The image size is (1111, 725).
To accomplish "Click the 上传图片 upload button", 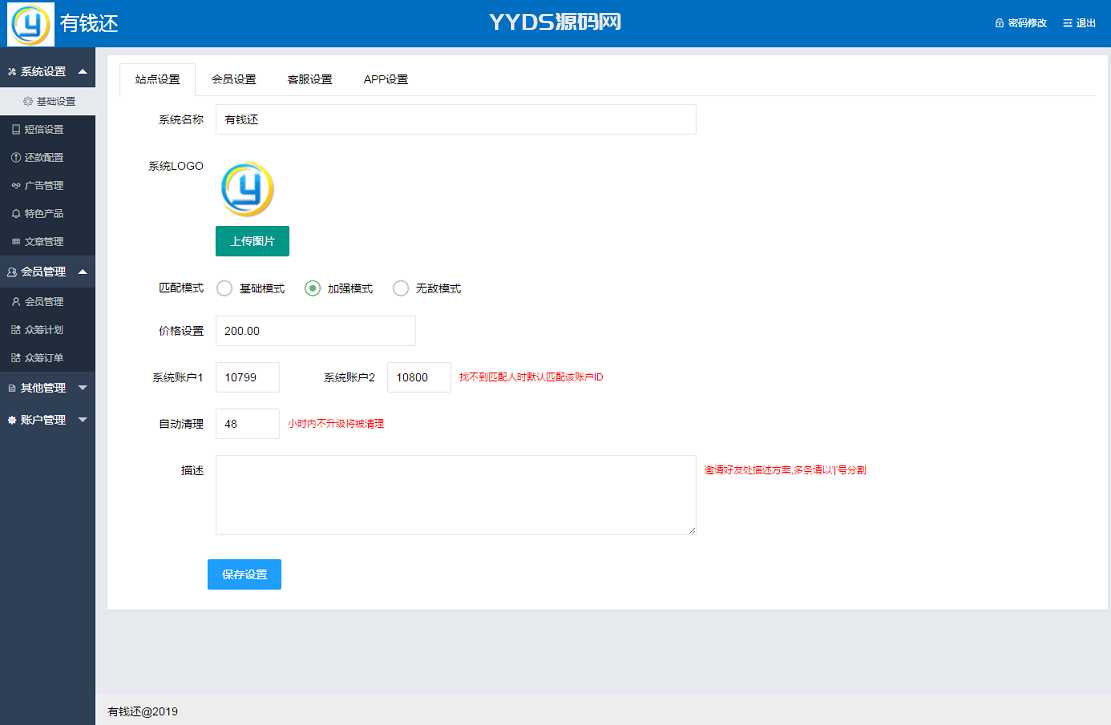I will click(252, 241).
